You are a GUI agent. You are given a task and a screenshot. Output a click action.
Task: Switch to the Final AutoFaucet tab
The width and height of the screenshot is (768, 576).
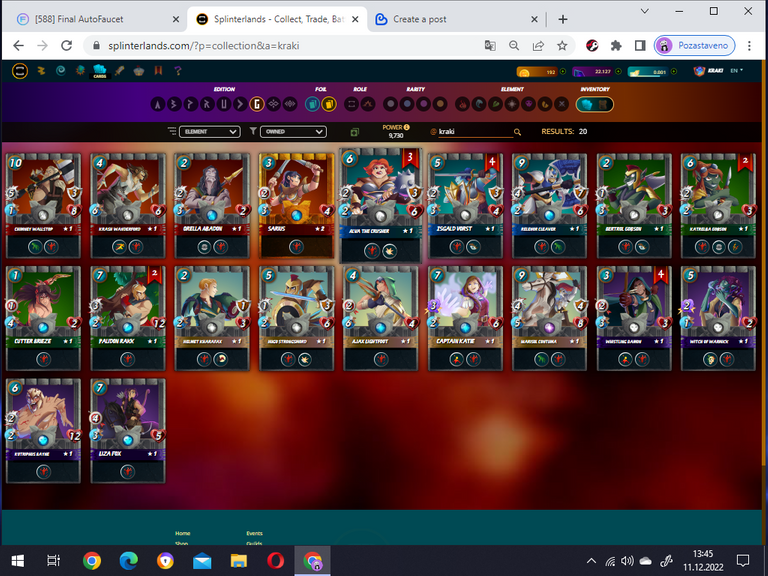click(x=95, y=19)
